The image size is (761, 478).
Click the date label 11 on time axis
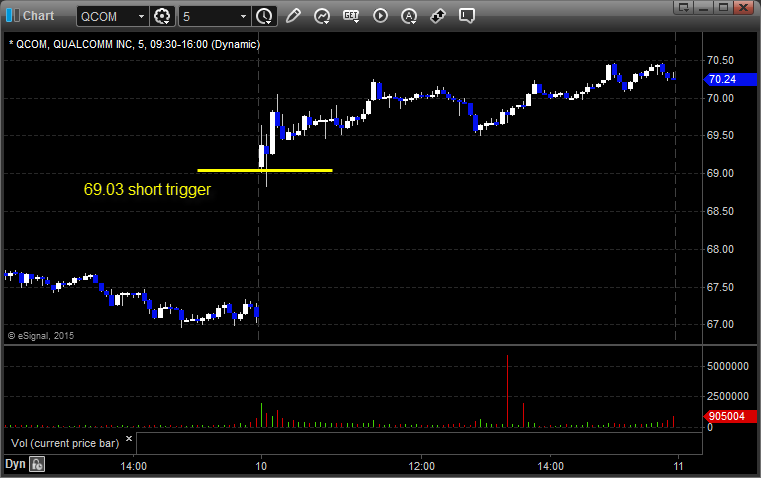(x=678, y=466)
